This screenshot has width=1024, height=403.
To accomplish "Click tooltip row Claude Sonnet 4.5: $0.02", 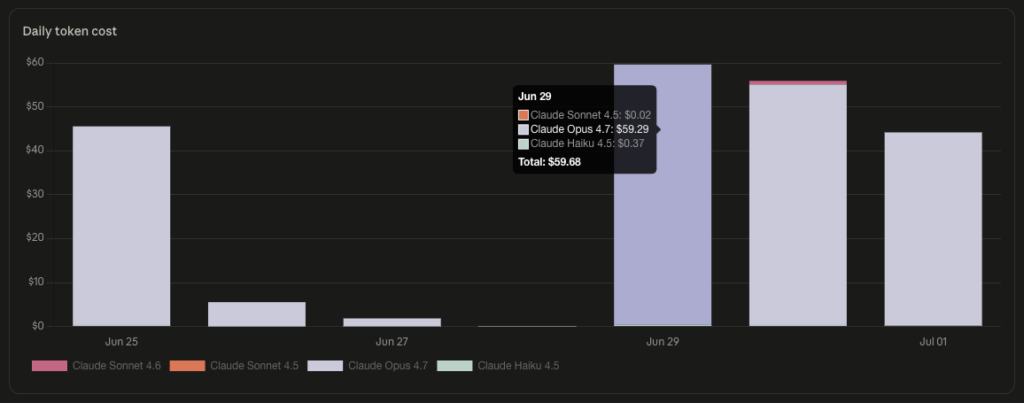I will [x=584, y=115].
